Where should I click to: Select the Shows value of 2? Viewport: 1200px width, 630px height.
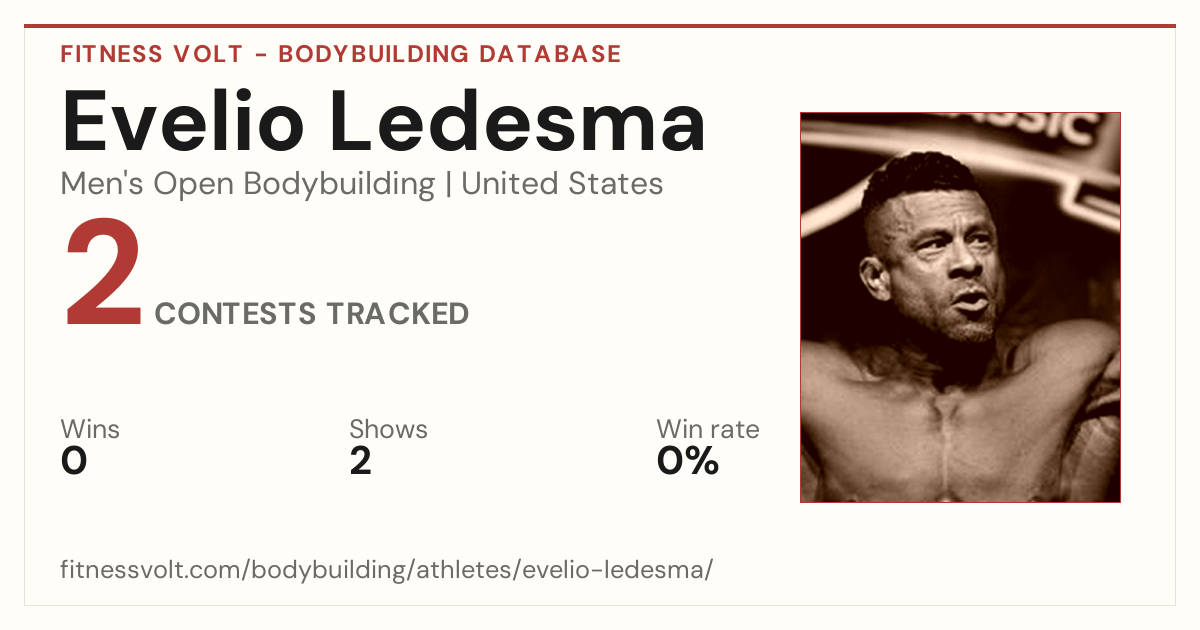(x=361, y=461)
